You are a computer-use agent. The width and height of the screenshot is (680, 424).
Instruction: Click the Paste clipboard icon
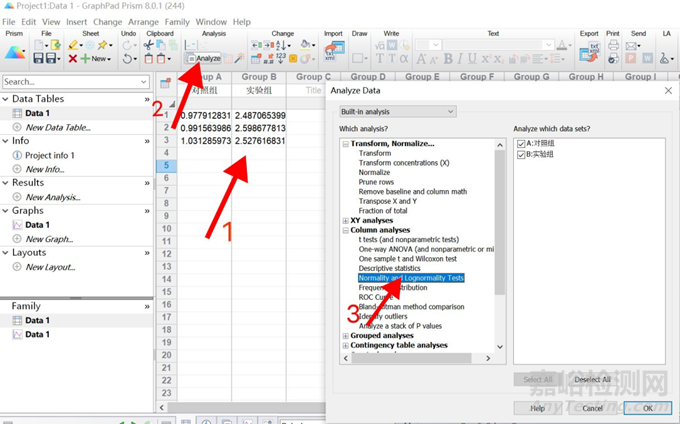point(149,58)
